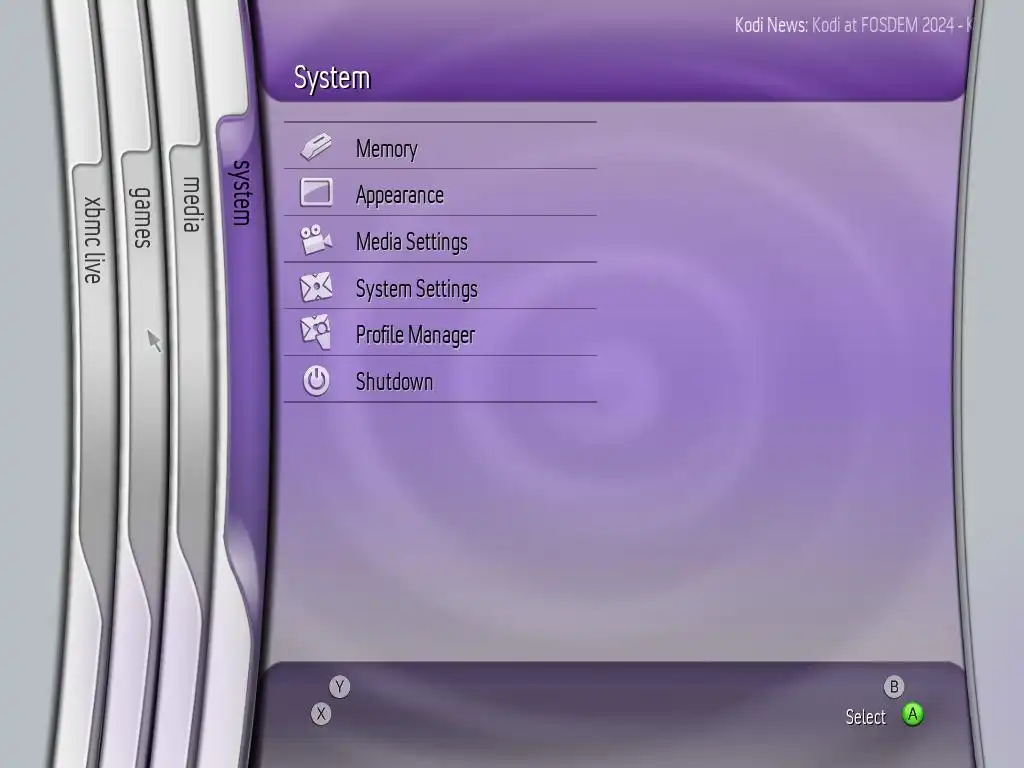This screenshot has width=1024, height=768.
Task: Open the Memory menu entry
Action: (440, 146)
